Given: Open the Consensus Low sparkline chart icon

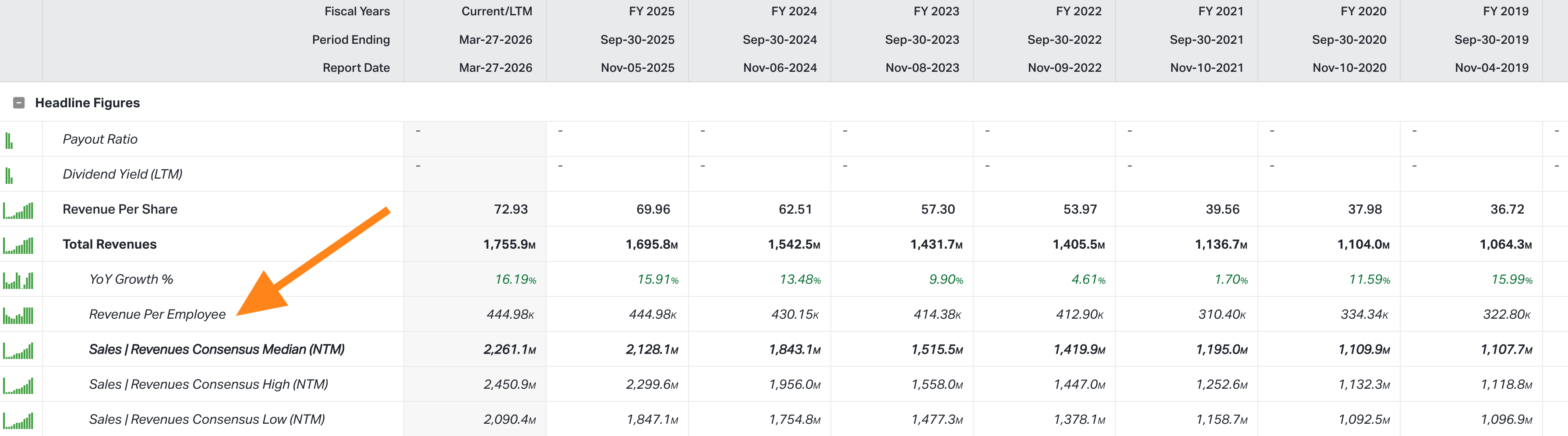Looking at the screenshot, I should pos(18,420).
